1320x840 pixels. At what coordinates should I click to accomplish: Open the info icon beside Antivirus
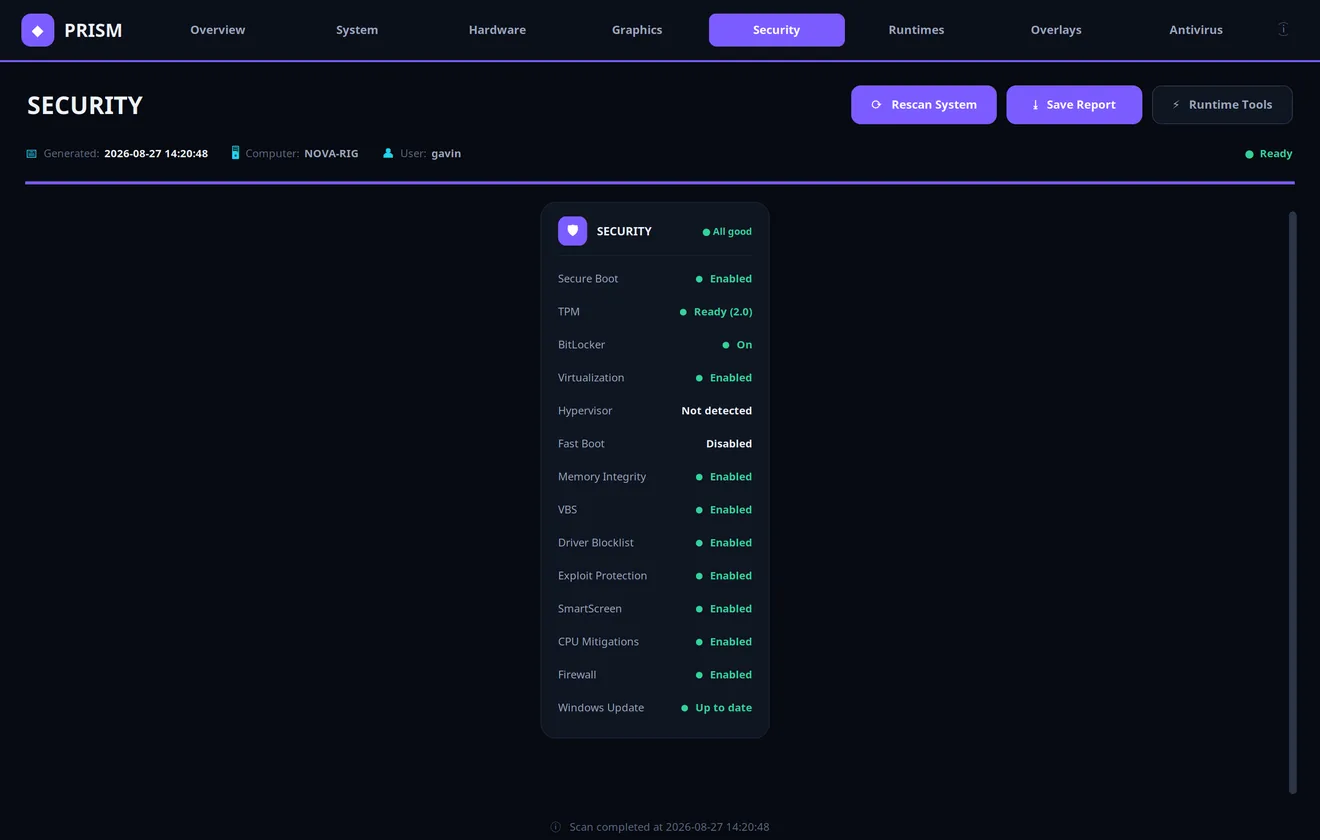point(1283,30)
